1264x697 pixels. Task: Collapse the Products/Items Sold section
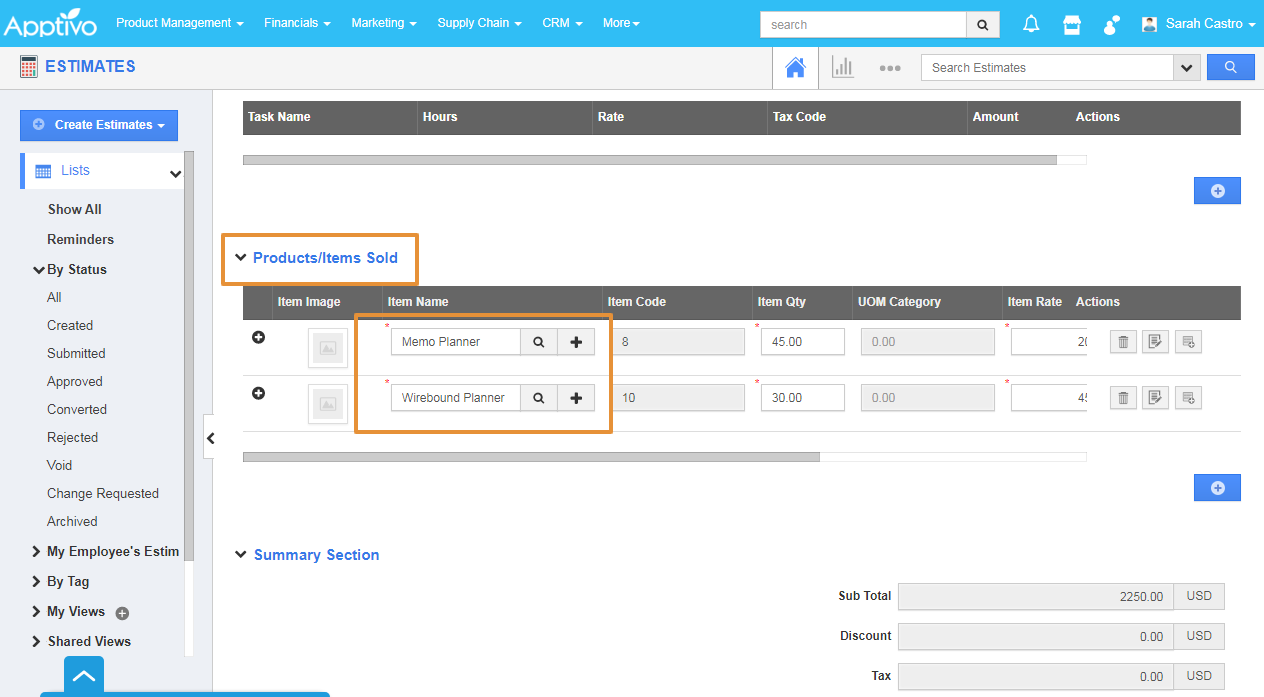tap(240, 258)
